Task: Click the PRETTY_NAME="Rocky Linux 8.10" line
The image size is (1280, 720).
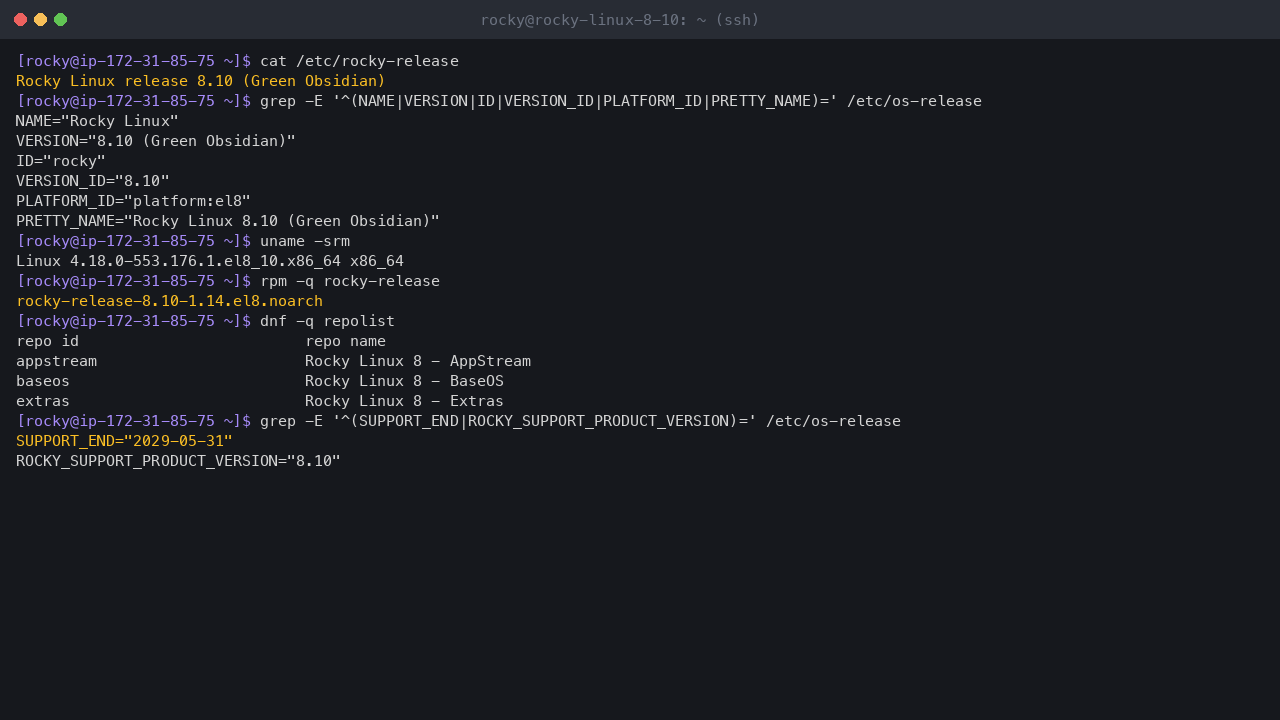Action: click(228, 221)
